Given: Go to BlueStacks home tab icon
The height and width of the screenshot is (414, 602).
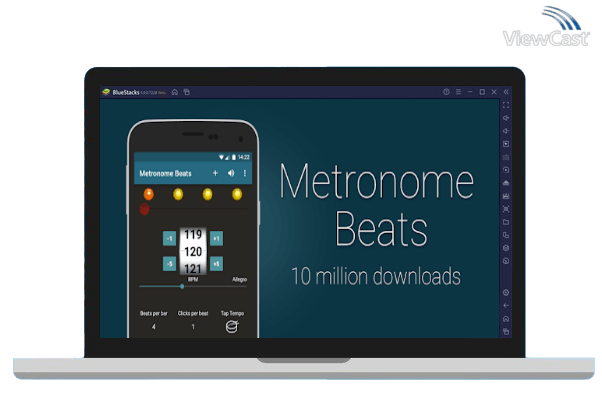Looking at the screenshot, I should pyautogui.click(x=175, y=92).
